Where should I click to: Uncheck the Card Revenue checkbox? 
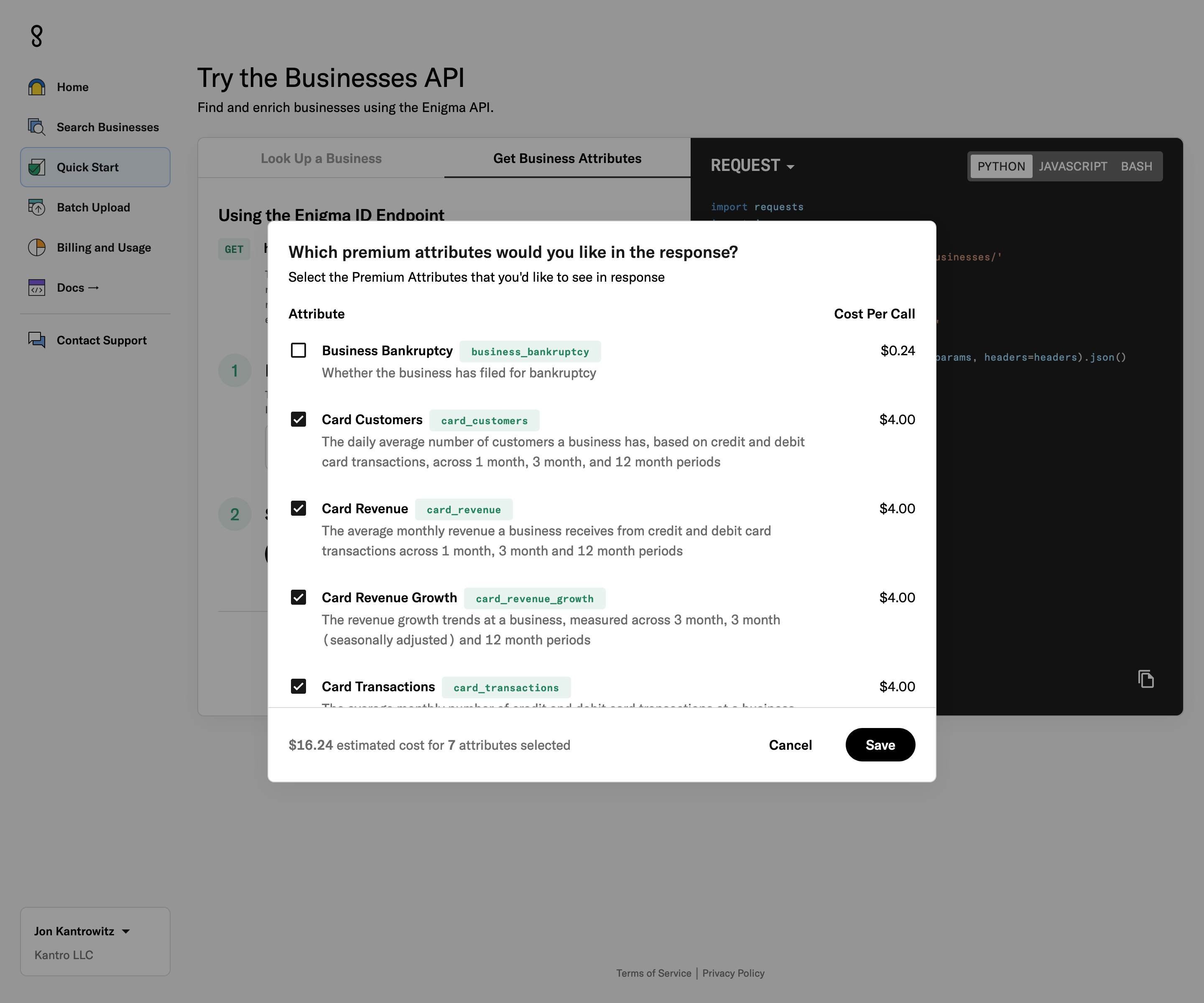(x=298, y=508)
